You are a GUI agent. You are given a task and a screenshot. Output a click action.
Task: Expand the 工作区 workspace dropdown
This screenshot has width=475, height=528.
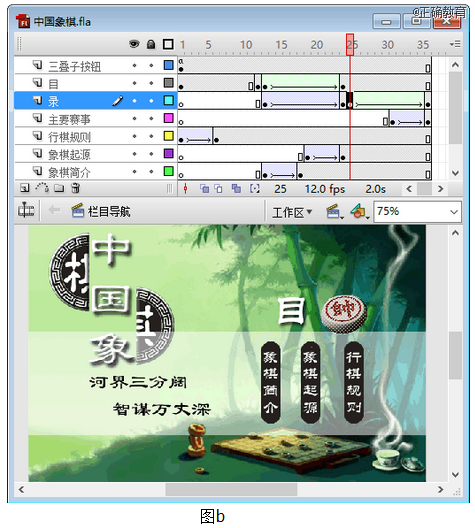coord(292,212)
